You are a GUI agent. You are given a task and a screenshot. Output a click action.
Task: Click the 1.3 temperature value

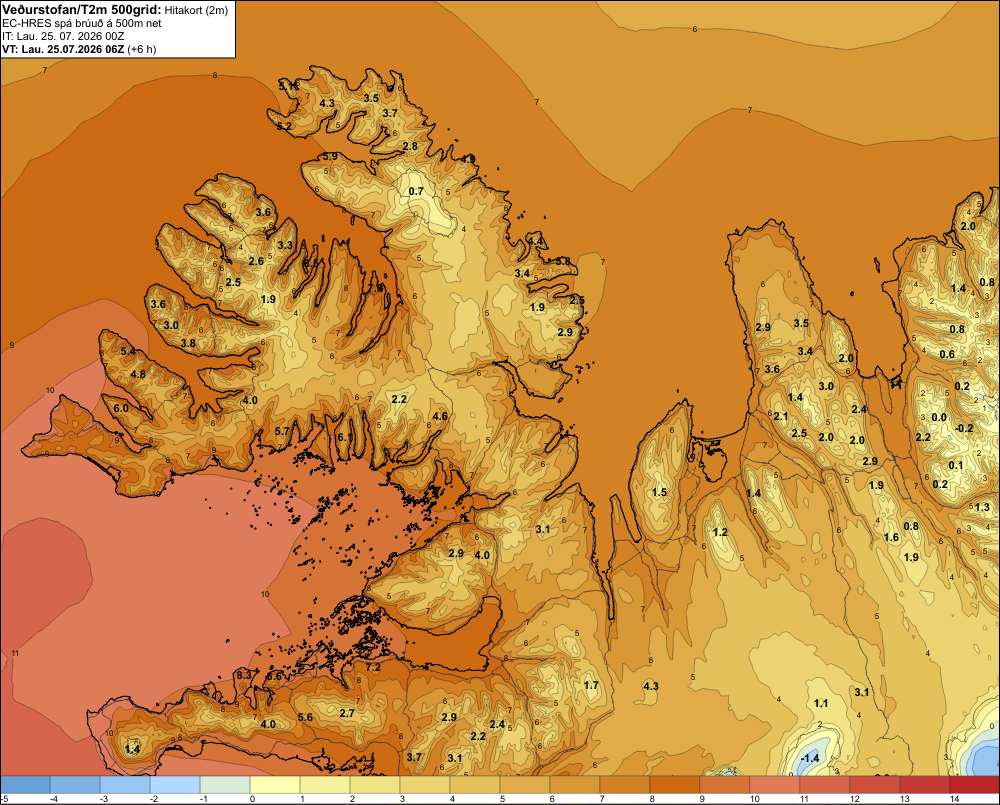tap(983, 507)
